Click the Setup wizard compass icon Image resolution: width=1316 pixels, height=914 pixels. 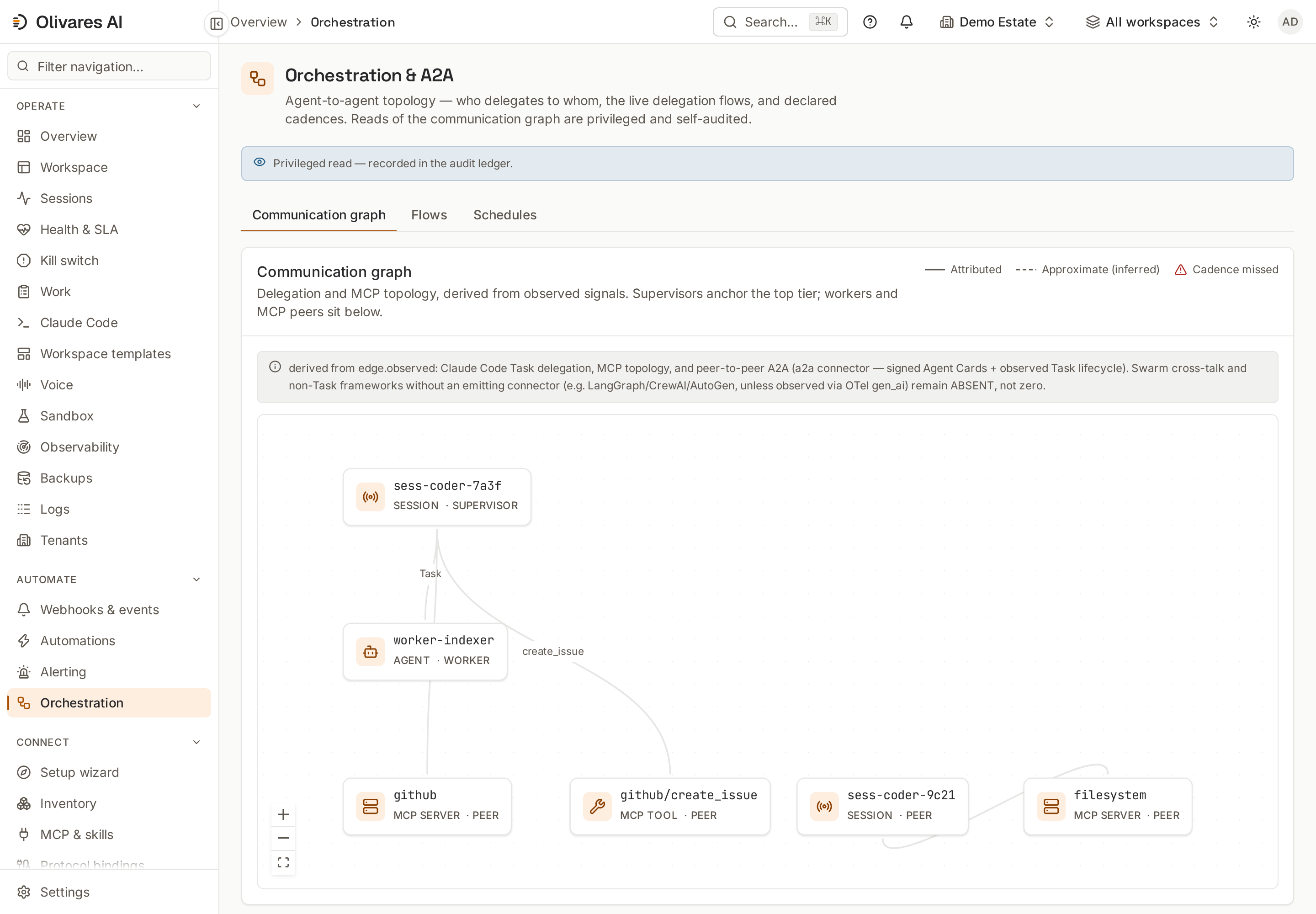(x=23, y=772)
